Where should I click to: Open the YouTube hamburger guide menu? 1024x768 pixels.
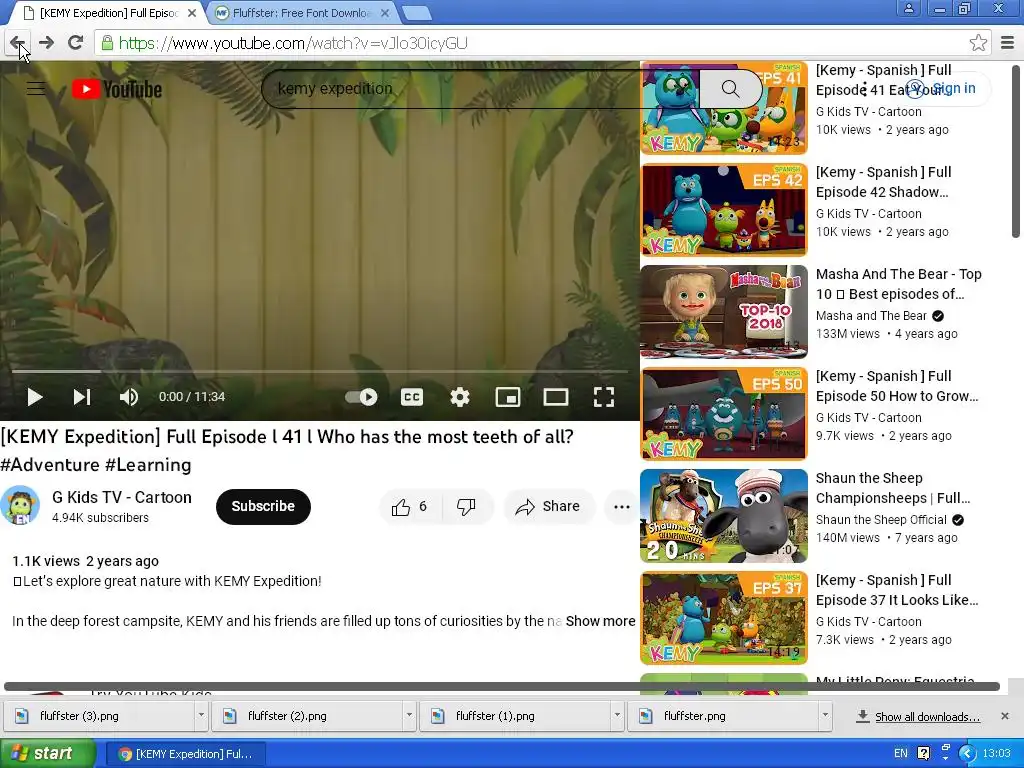[36, 88]
